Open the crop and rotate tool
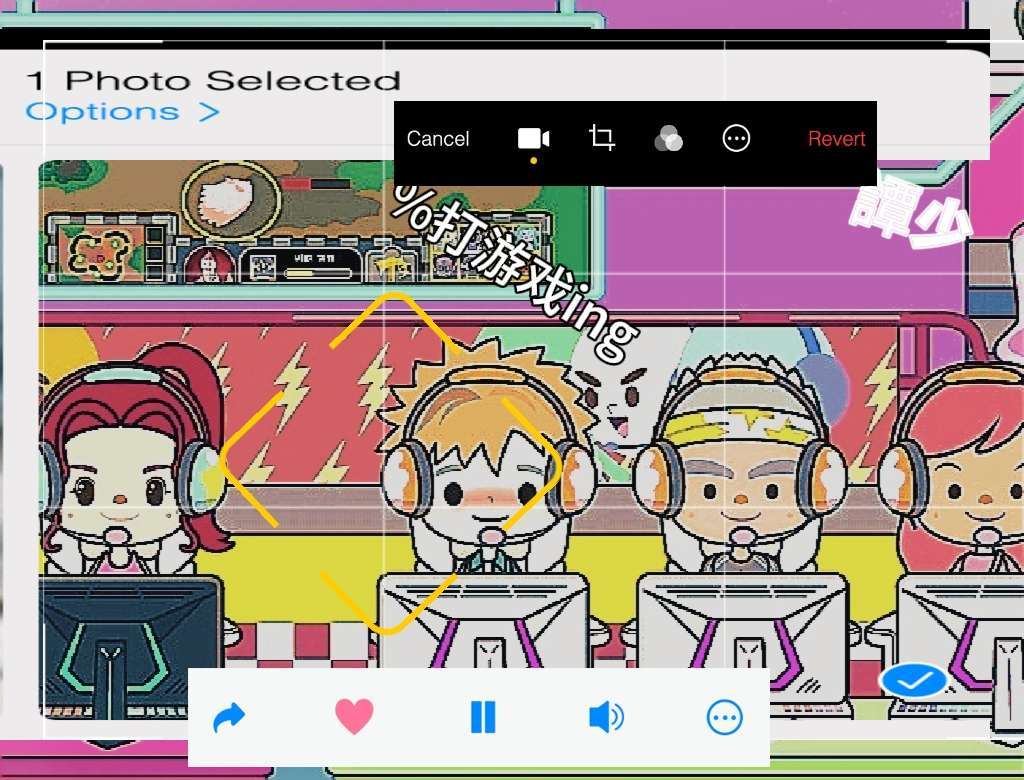The image size is (1024, 780). tap(601, 138)
